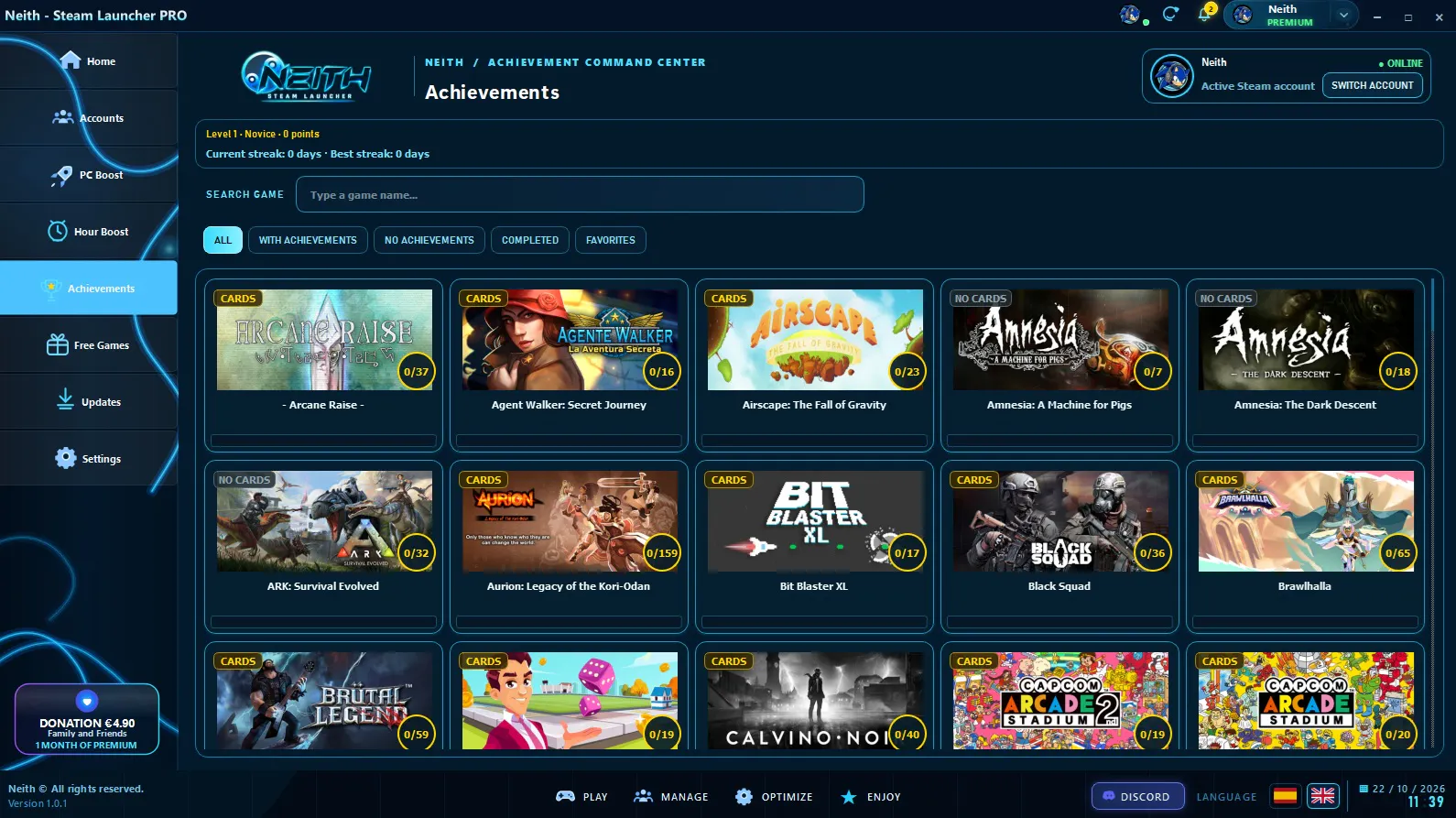1456x818 pixels.
Task: Open Free Games gift page
Action: 88,345
